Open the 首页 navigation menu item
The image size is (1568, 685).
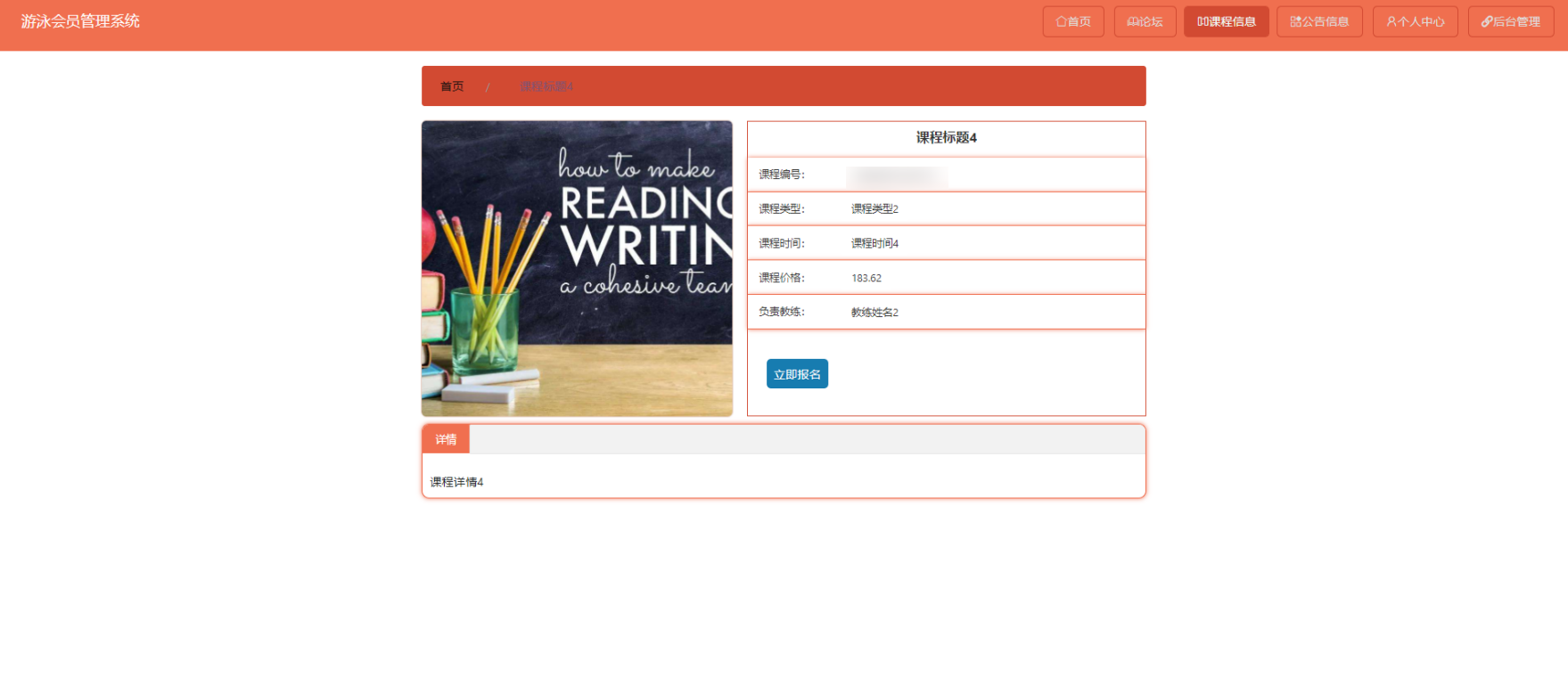click(1073, 21)
